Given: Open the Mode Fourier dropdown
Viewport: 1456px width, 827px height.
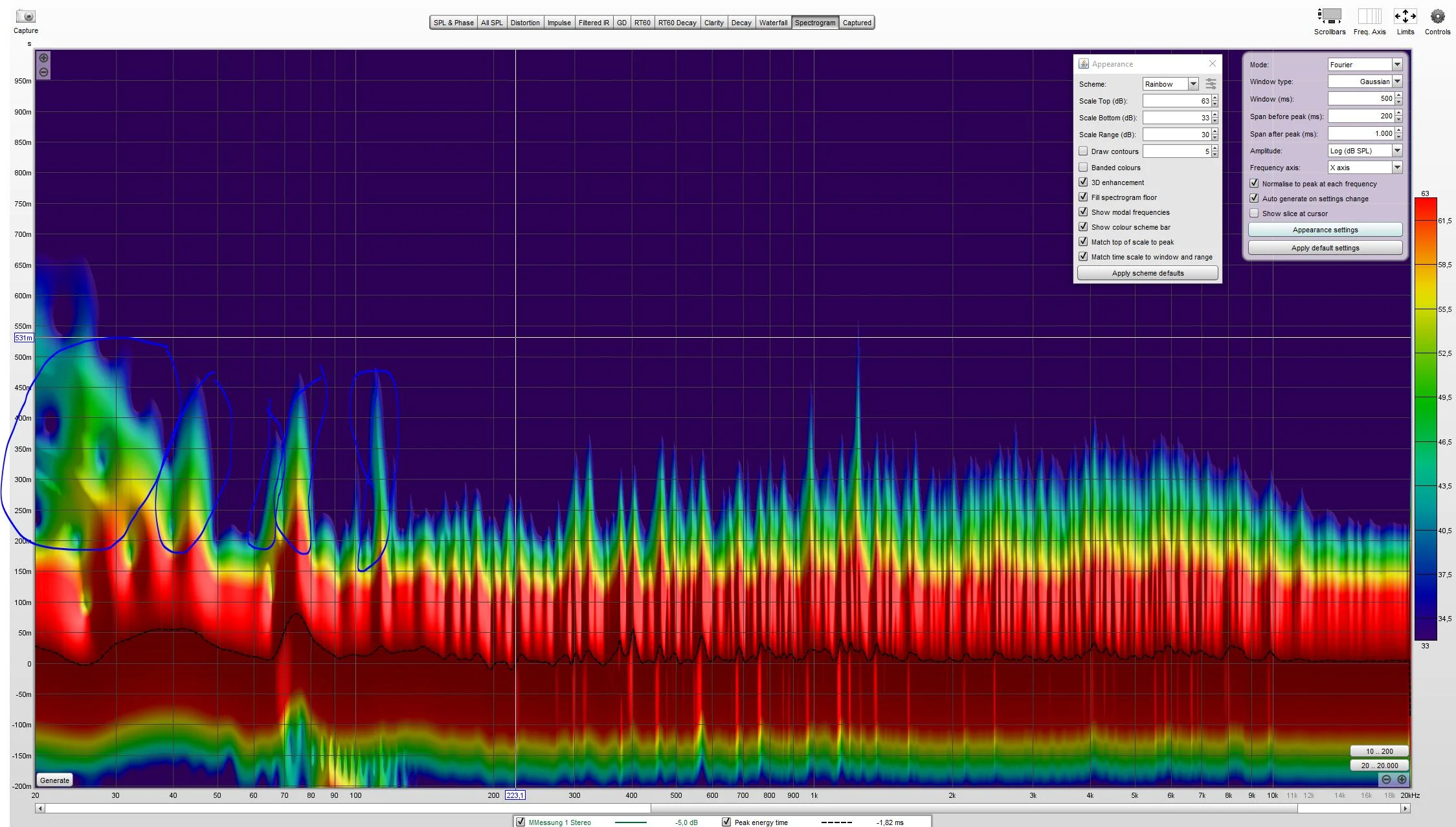Looking at the screenshot, I should pos(1364,65).
